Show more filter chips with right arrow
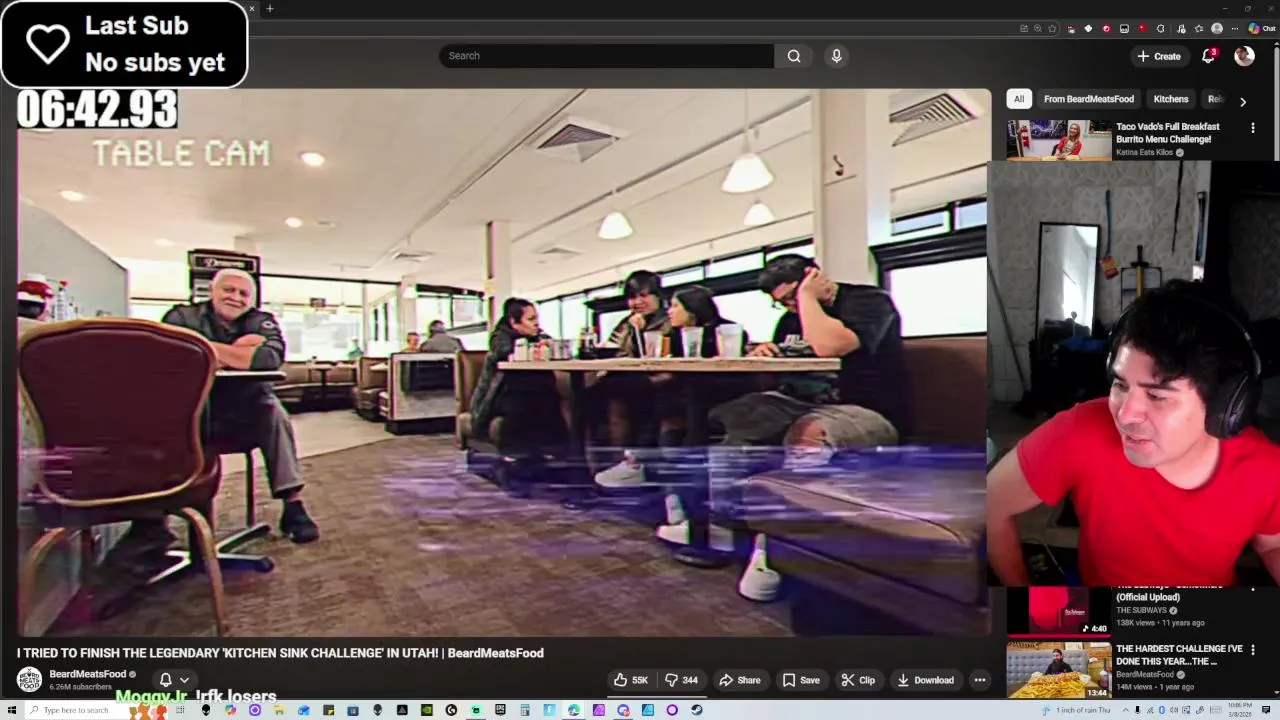The width and height of the screenshot is (1280, 720). [1243, 101]
